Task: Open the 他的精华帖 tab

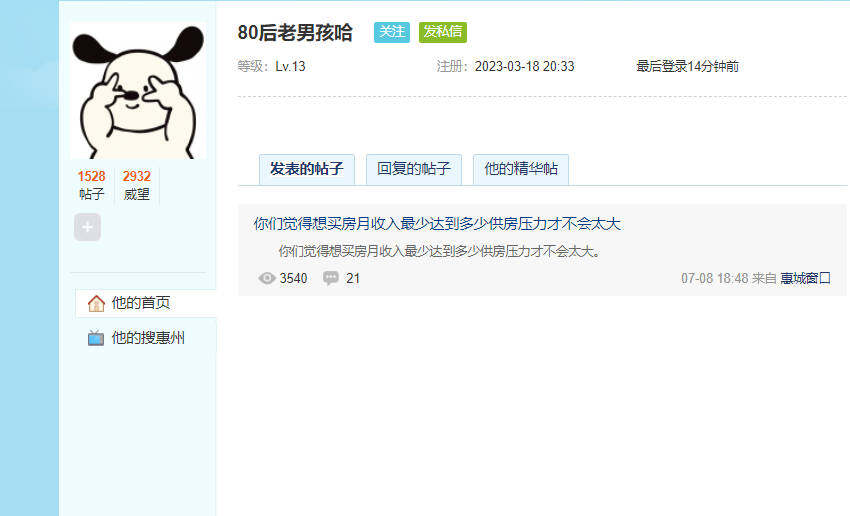Action: tap(521, 169)
